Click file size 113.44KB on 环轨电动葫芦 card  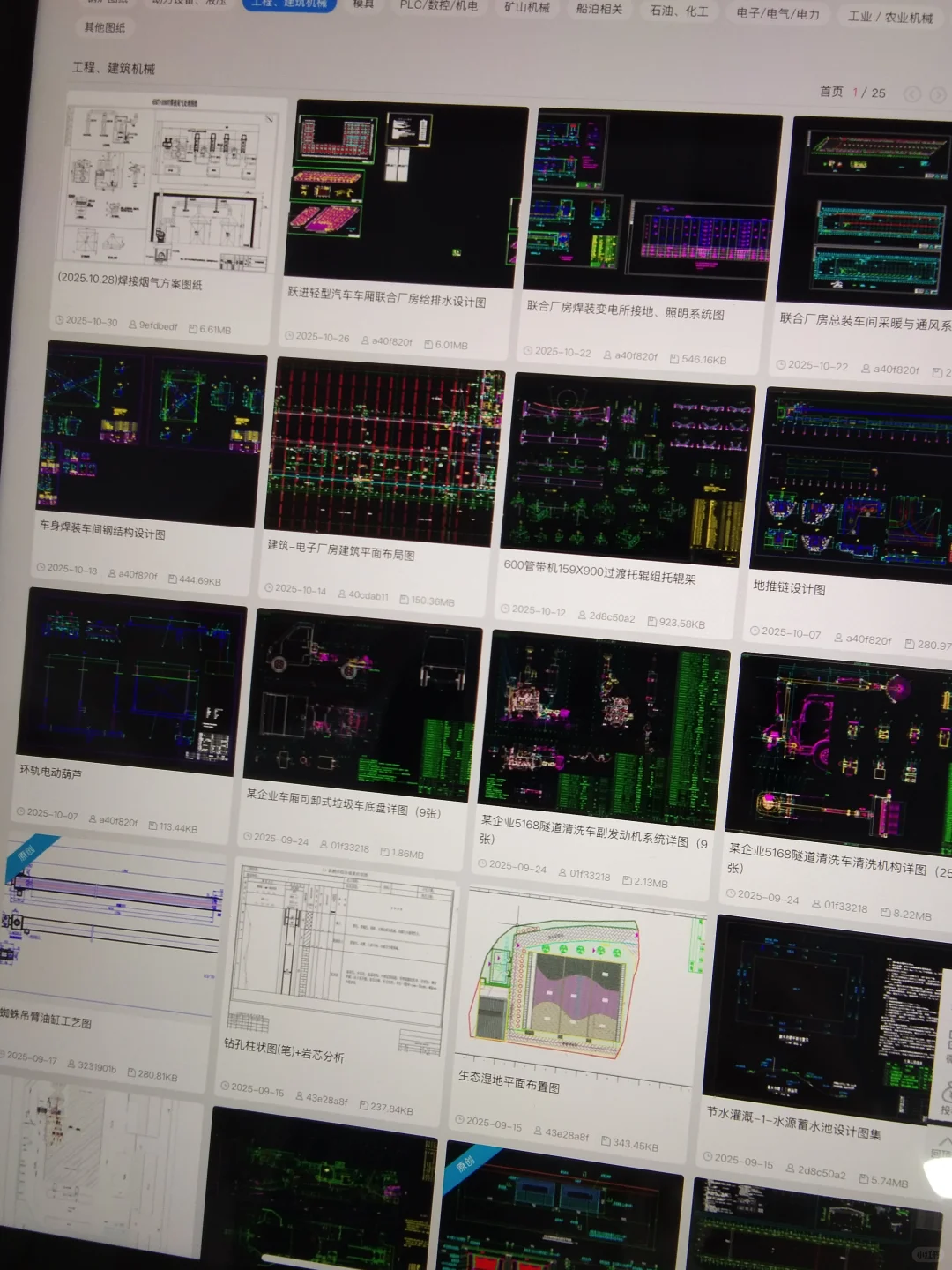pos(179,827)
